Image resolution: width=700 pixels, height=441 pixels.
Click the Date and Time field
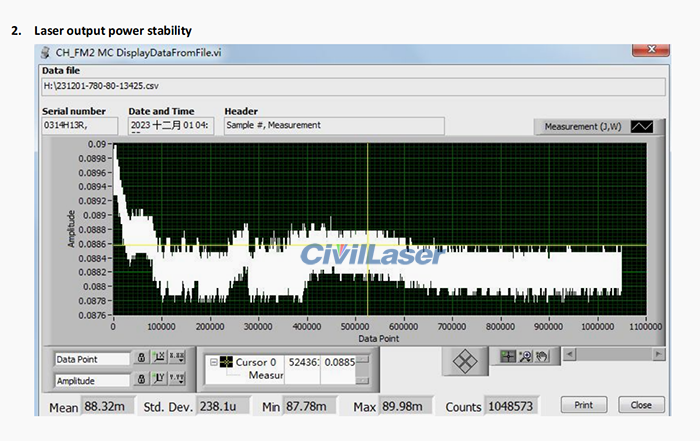tap(171, 125)
